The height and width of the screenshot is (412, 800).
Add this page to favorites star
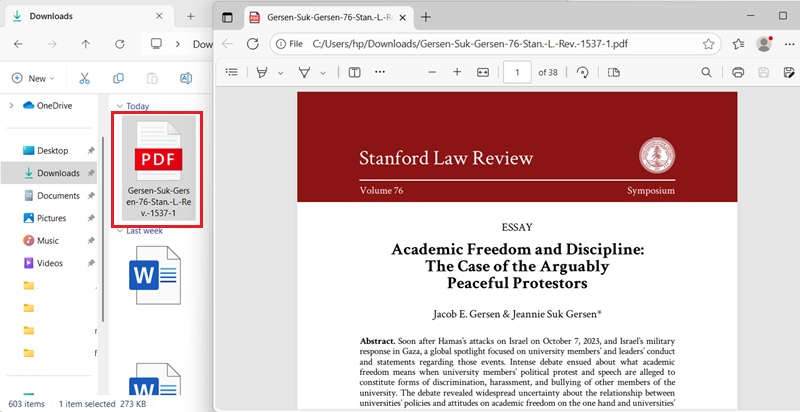(x=708, y=44)
